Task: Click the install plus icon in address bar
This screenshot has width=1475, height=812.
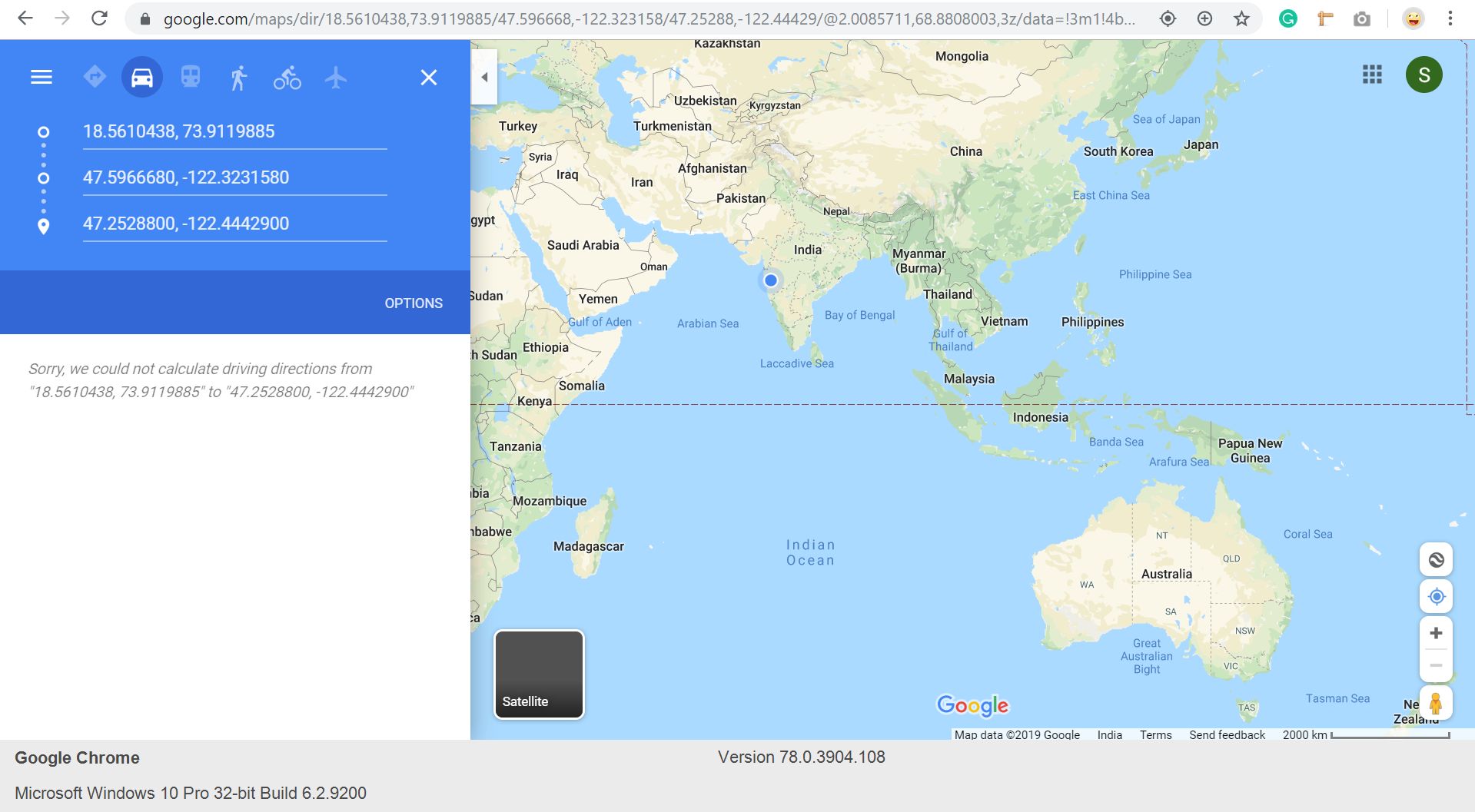Action: click(1204, 18)
